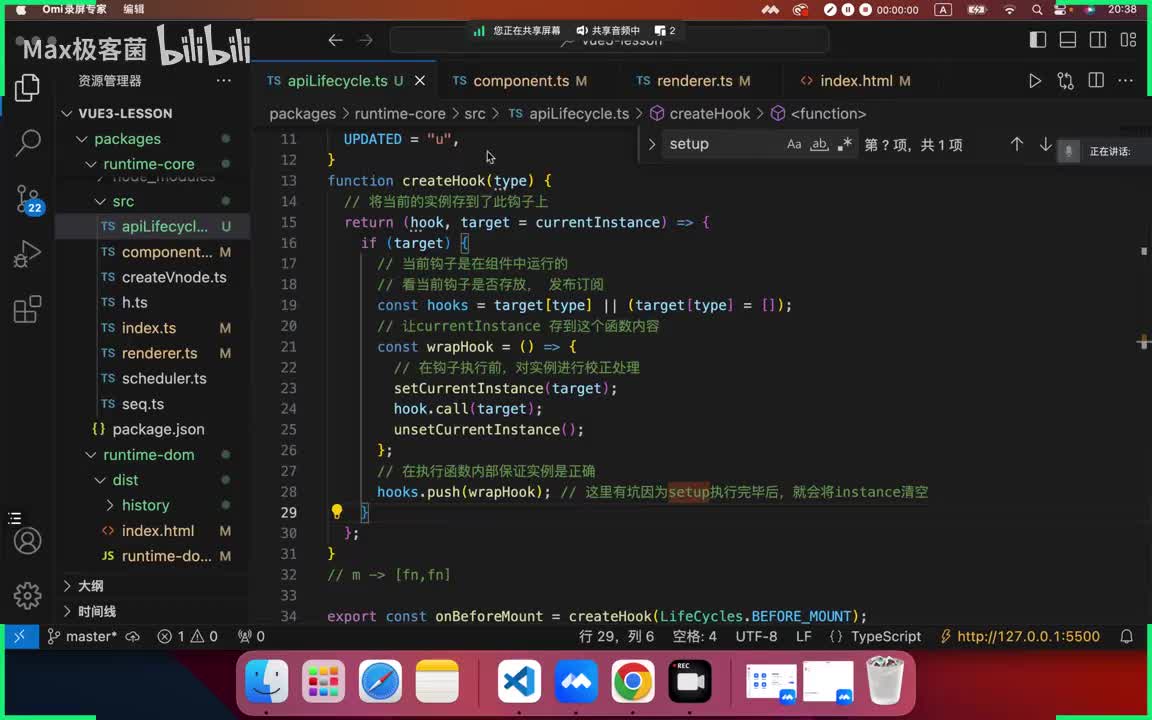This screenshot has width=1152, height=720.
Task: Toggle the primary side bar layout icon
Action: [x=1037, y=40]
